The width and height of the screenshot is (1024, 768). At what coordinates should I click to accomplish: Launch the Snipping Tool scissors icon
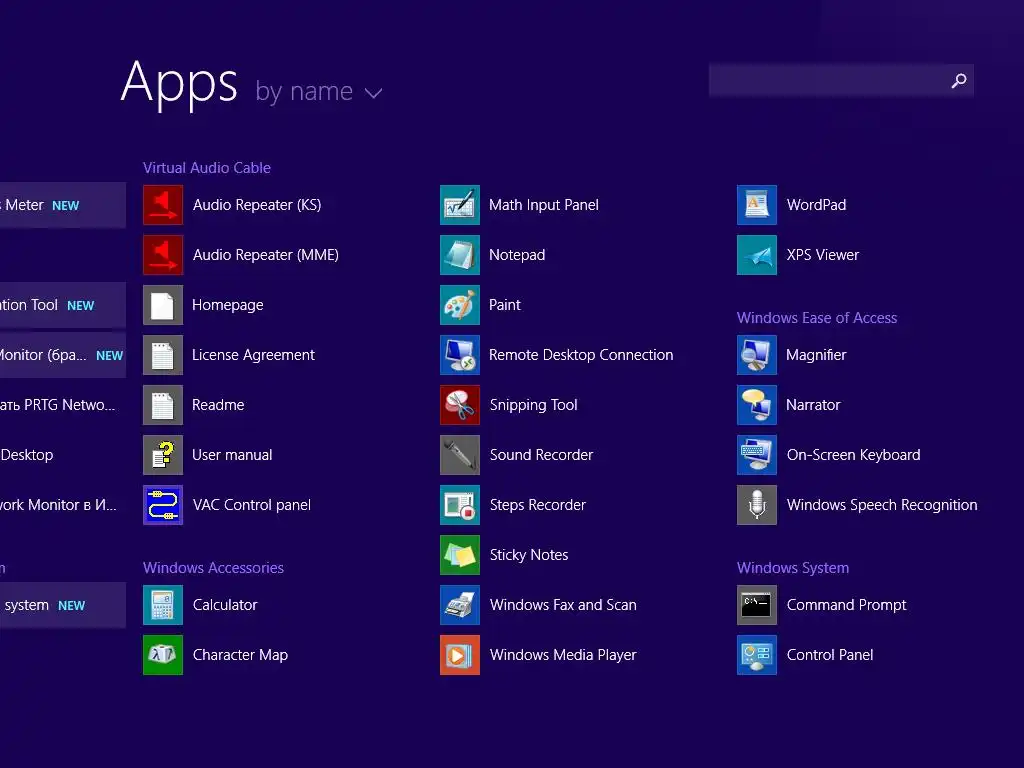pos(460,405)
